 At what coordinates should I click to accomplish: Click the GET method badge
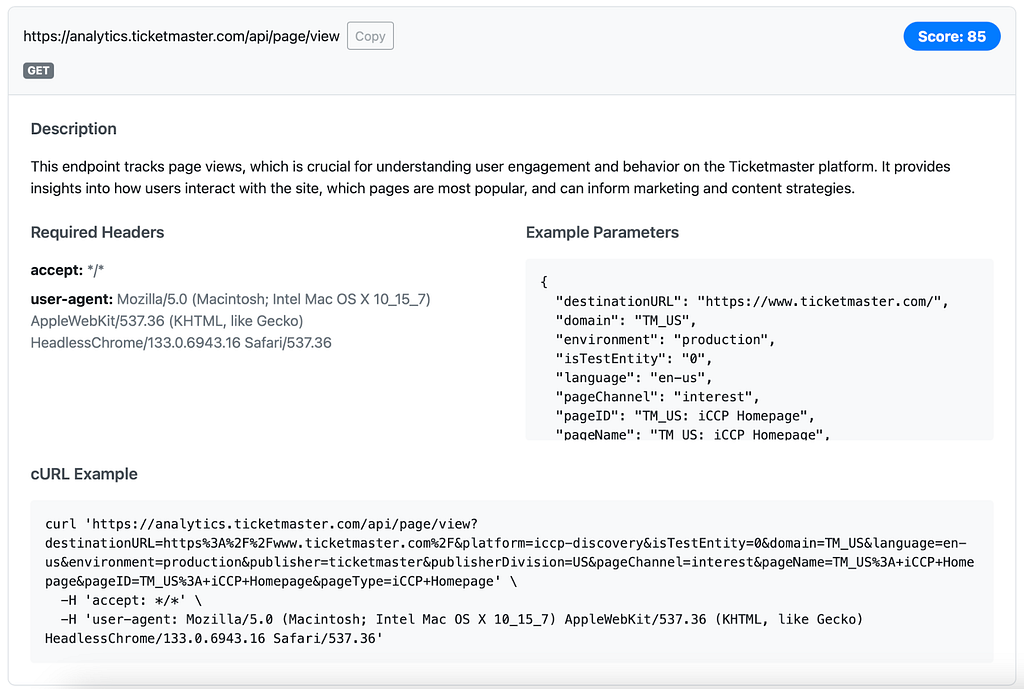(x=39, y=71)
